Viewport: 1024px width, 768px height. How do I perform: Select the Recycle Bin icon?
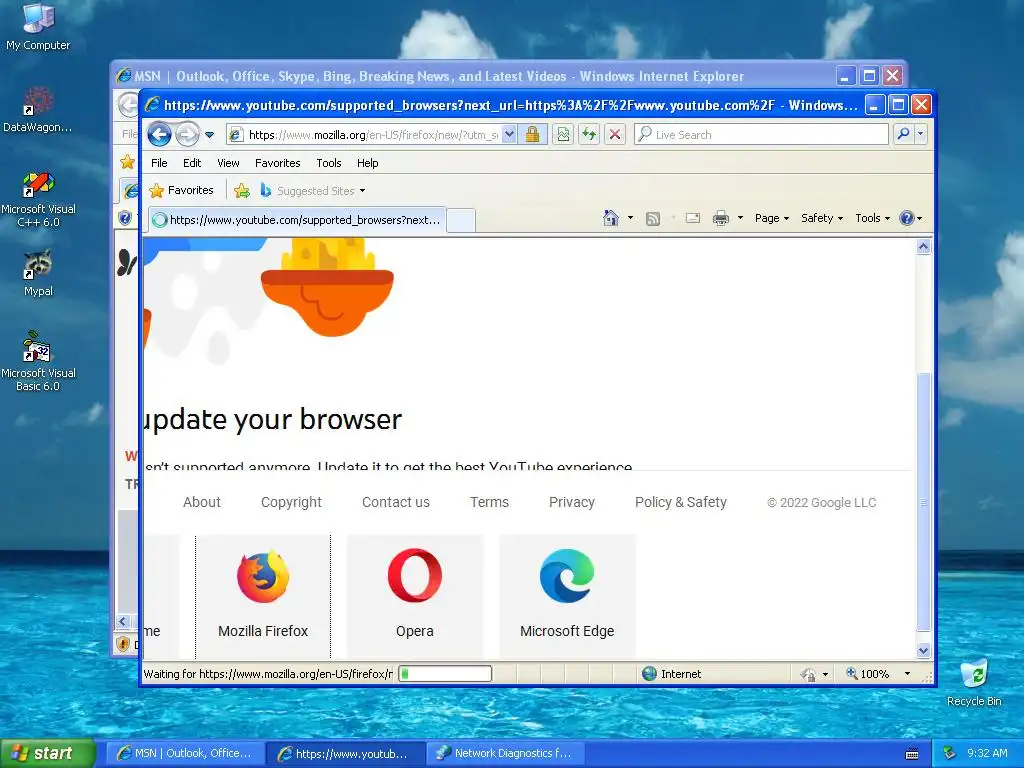coord(974,682)
